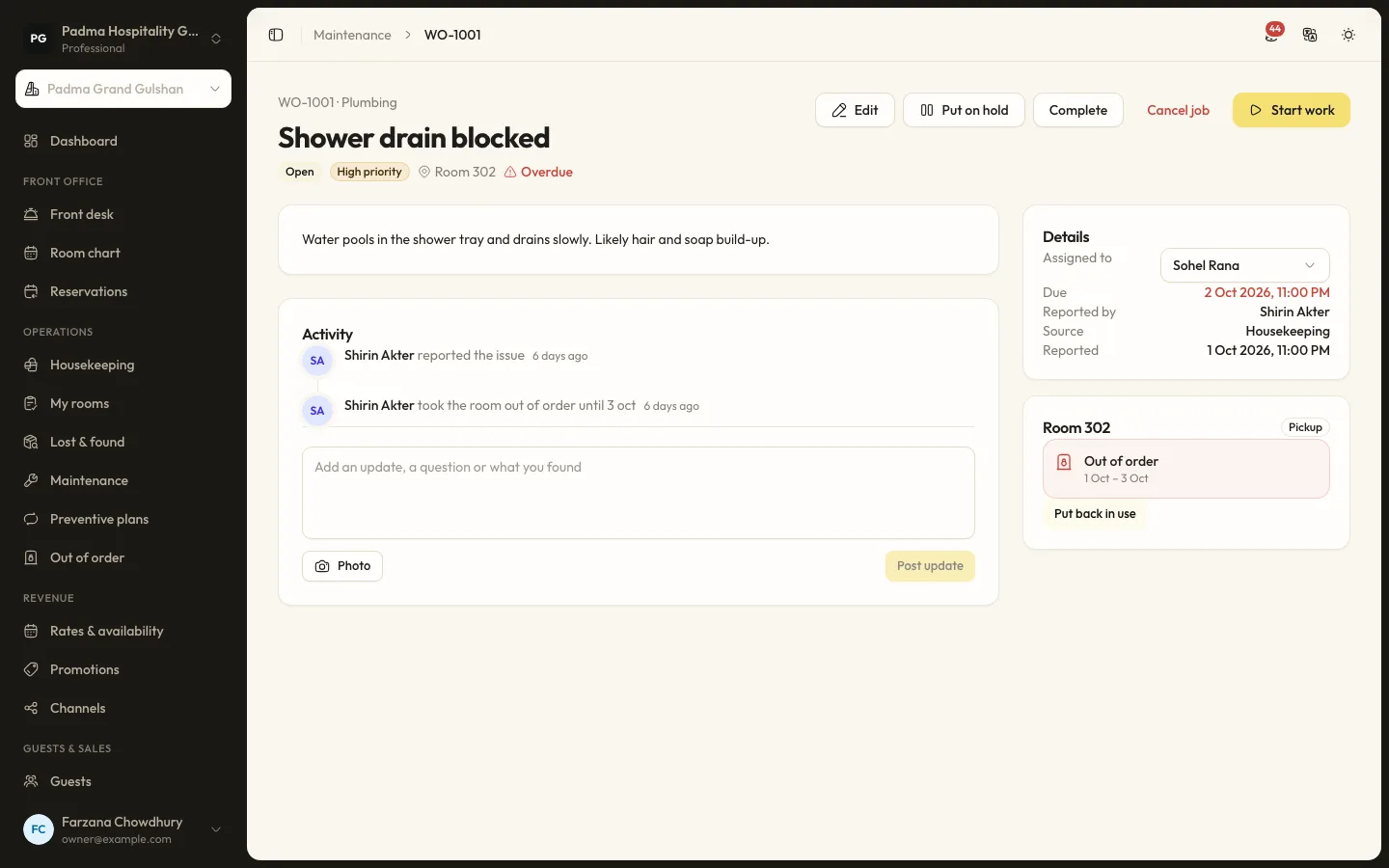Go to Front desk
This screenshot has height=868, width=1389.
123,214
